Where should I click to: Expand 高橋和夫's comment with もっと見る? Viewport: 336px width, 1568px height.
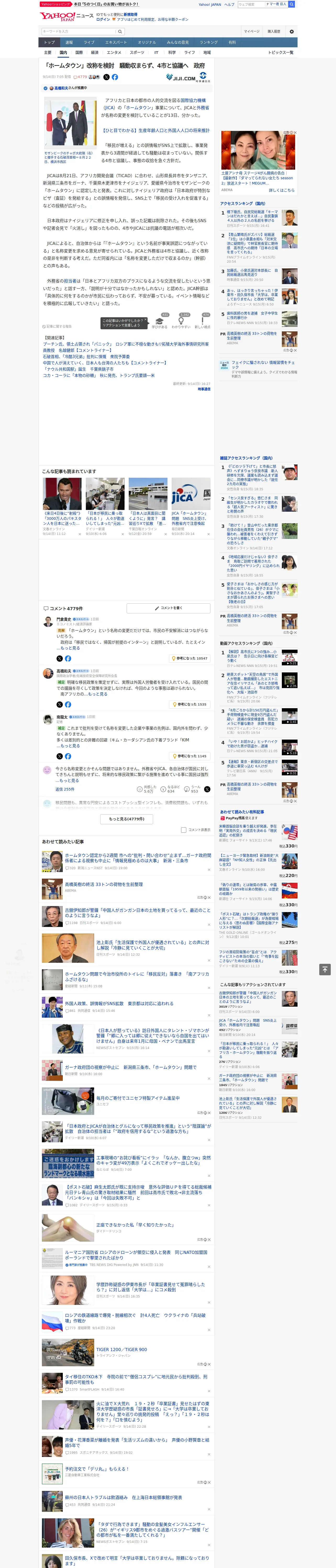tap(98, 694)
